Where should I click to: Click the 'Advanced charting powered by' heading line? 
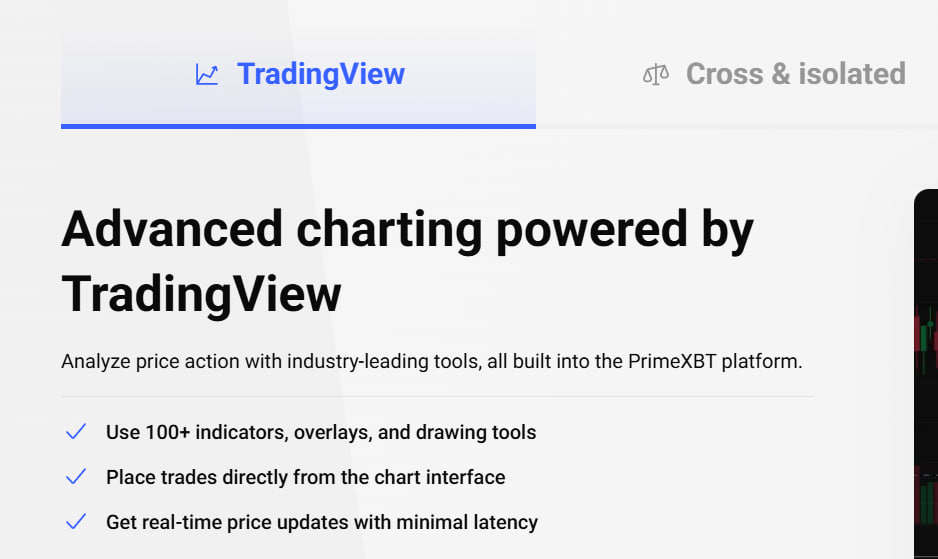coord(407,229)
